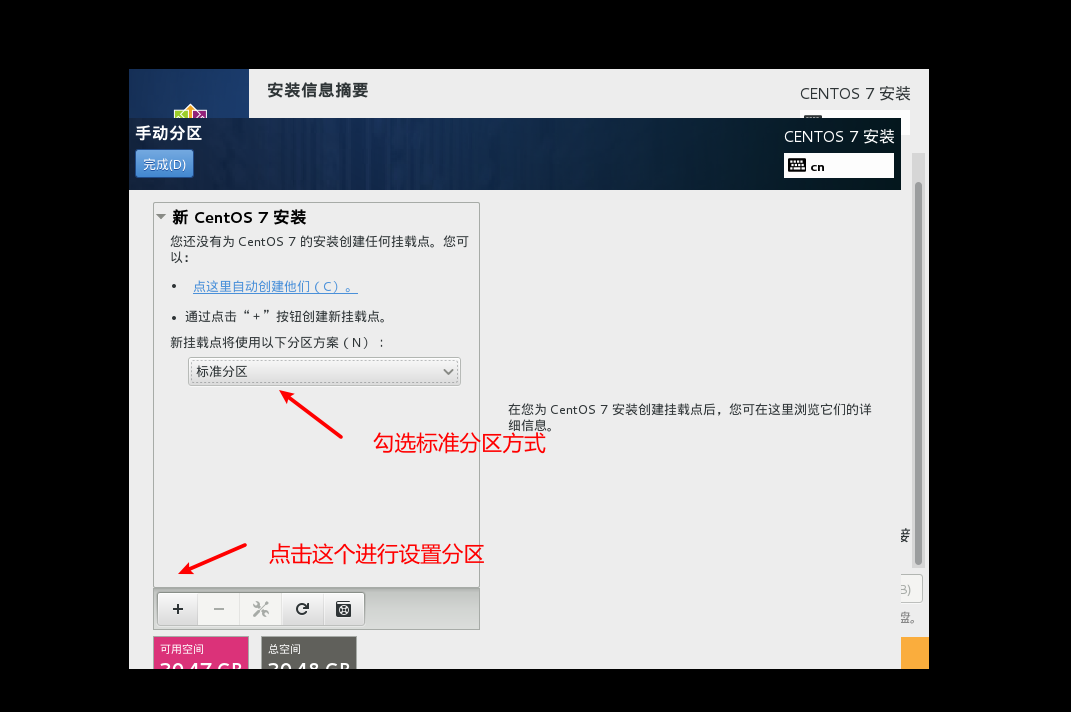
Task: Click the gray 总空间 capacity indicator
Action: coord(308,652)
